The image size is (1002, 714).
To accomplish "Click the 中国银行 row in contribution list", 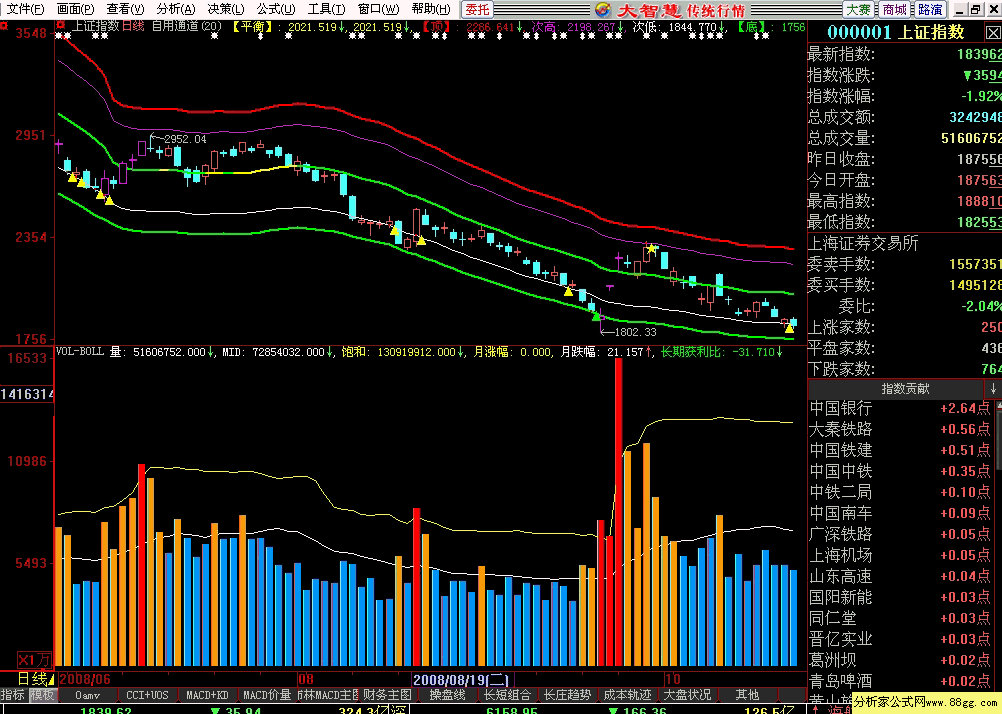I will 900,408.
